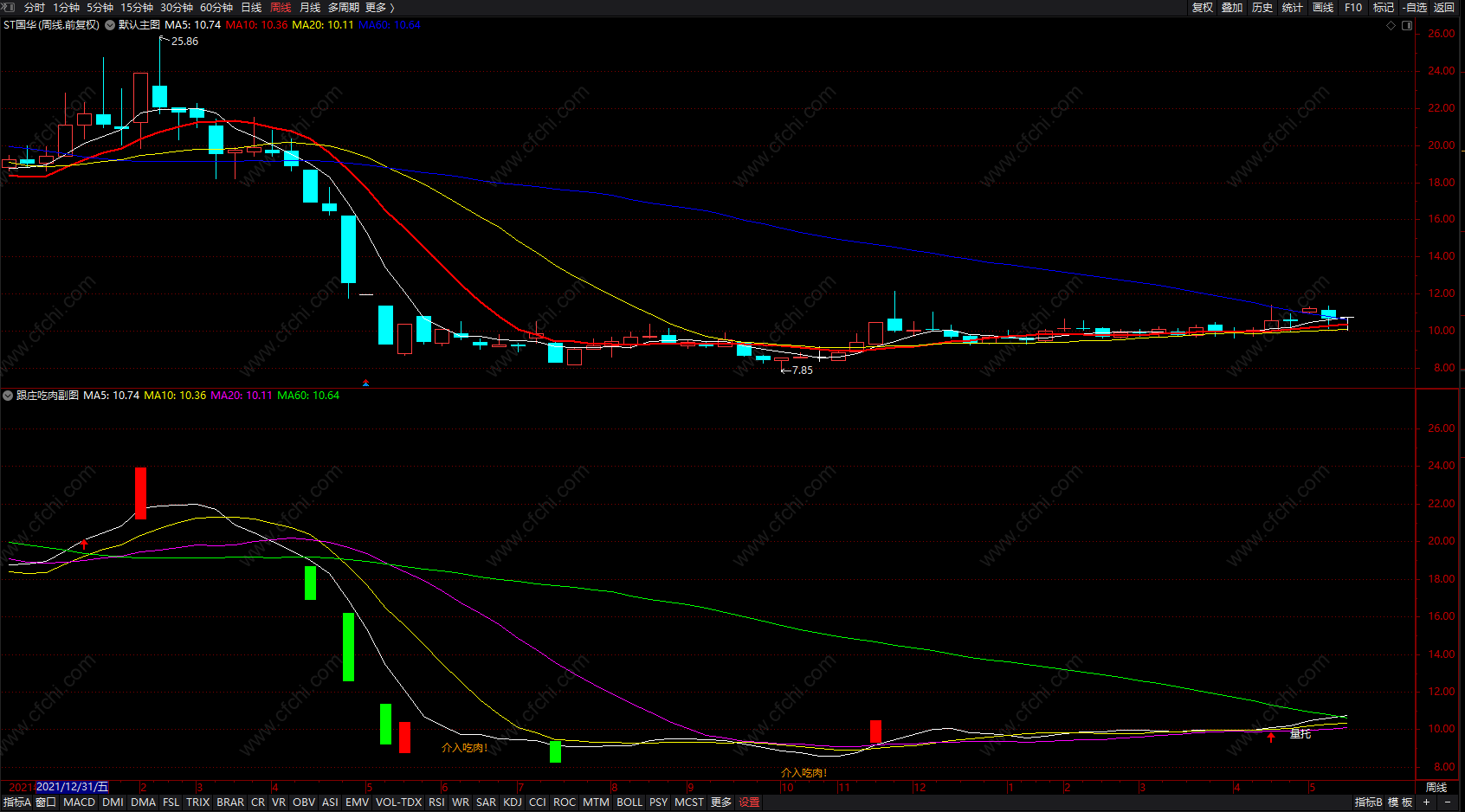1465x812 pixels.
Task: Click the 标记 mark button
Action: (x=1384, y=7)
